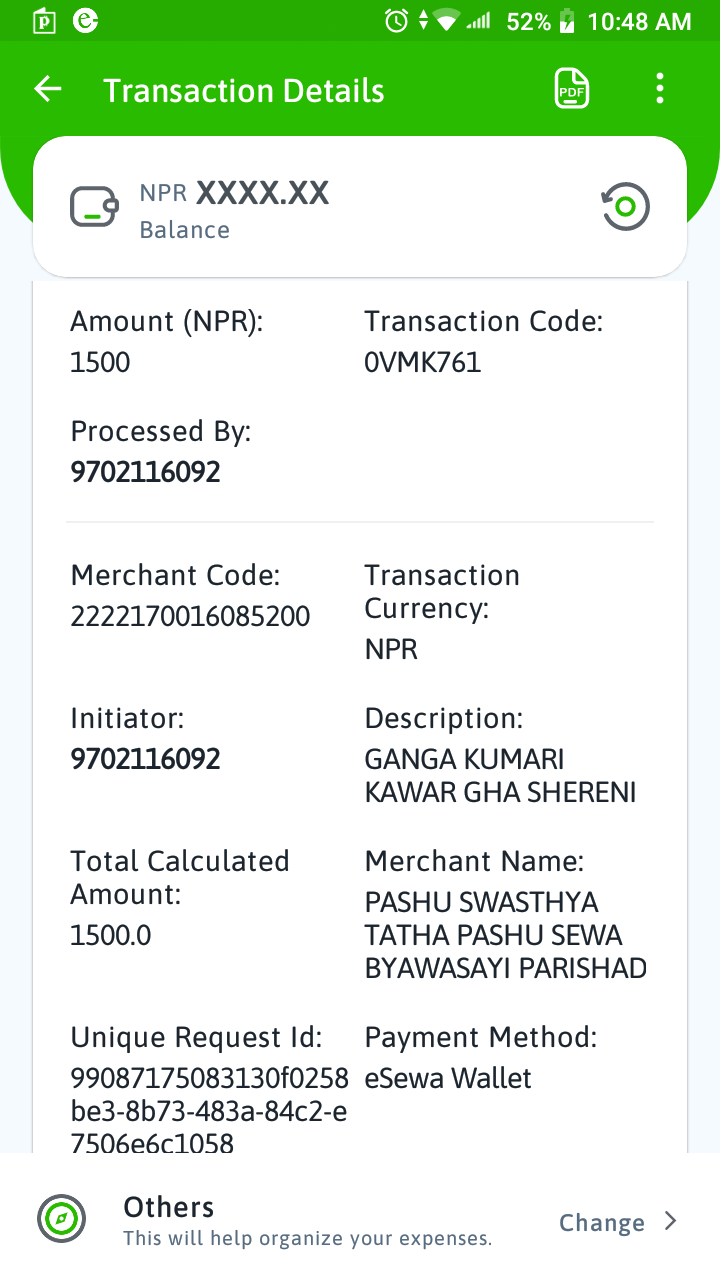Tap the merchant code 2222170016085200
The image size is (720, 1280).
coord(190,616)
